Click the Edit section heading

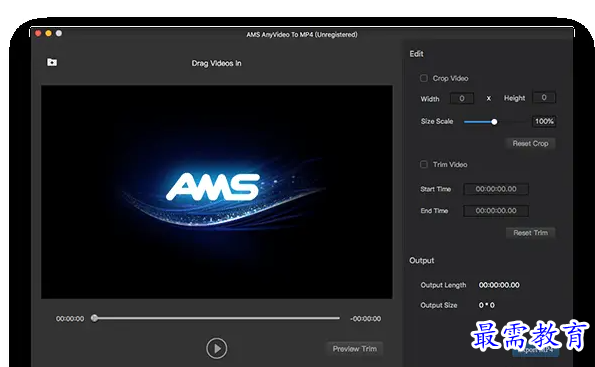click(416, 54)
